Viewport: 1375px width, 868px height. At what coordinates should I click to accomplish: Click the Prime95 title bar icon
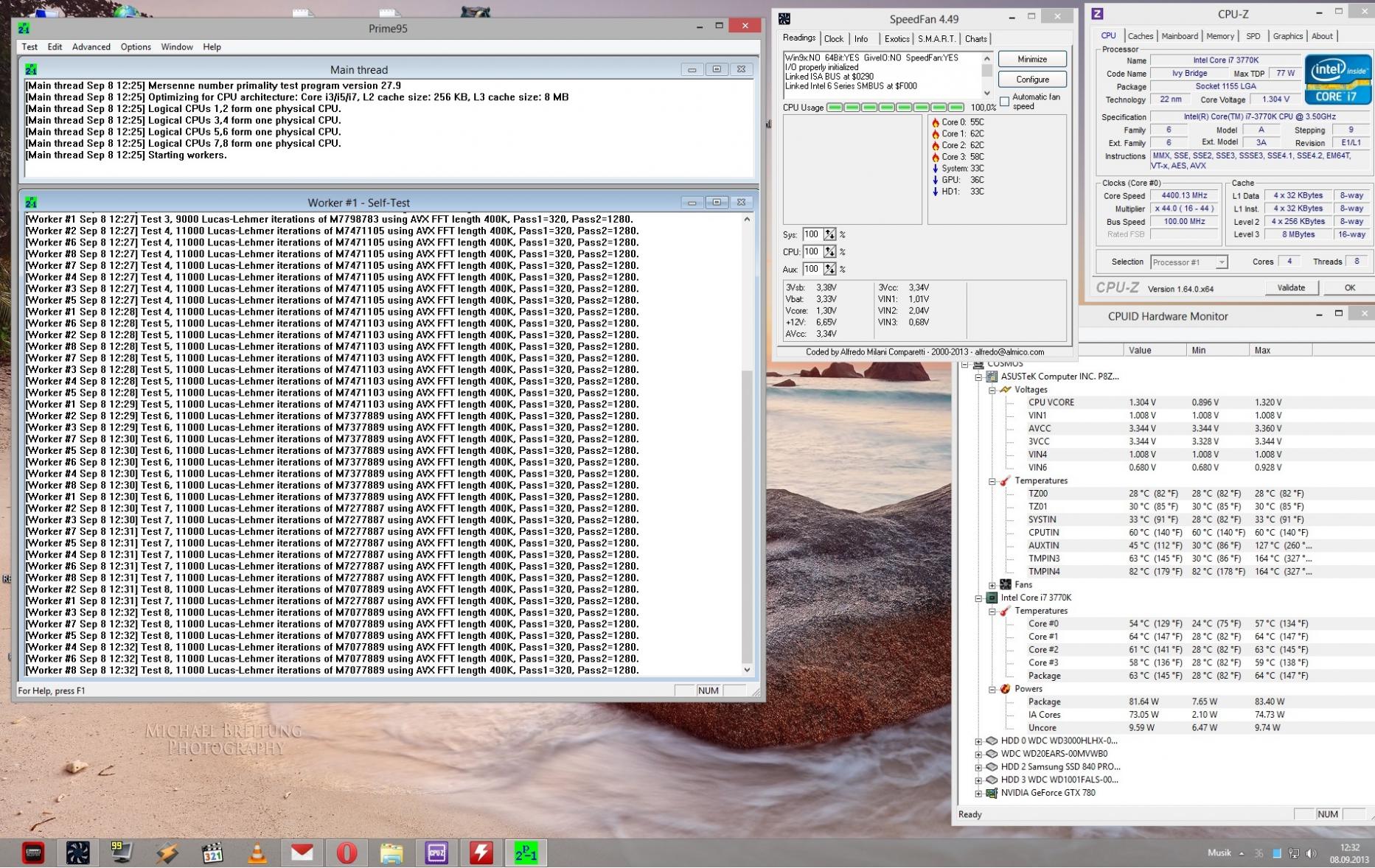pyautogui.click(x=24, y=28)
